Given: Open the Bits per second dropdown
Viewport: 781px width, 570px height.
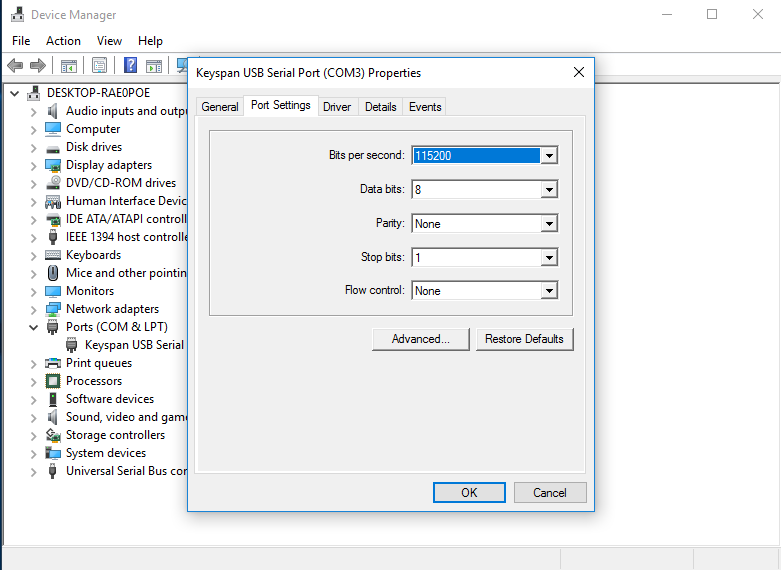Looking at the screenshot, I should pos(548,156).
